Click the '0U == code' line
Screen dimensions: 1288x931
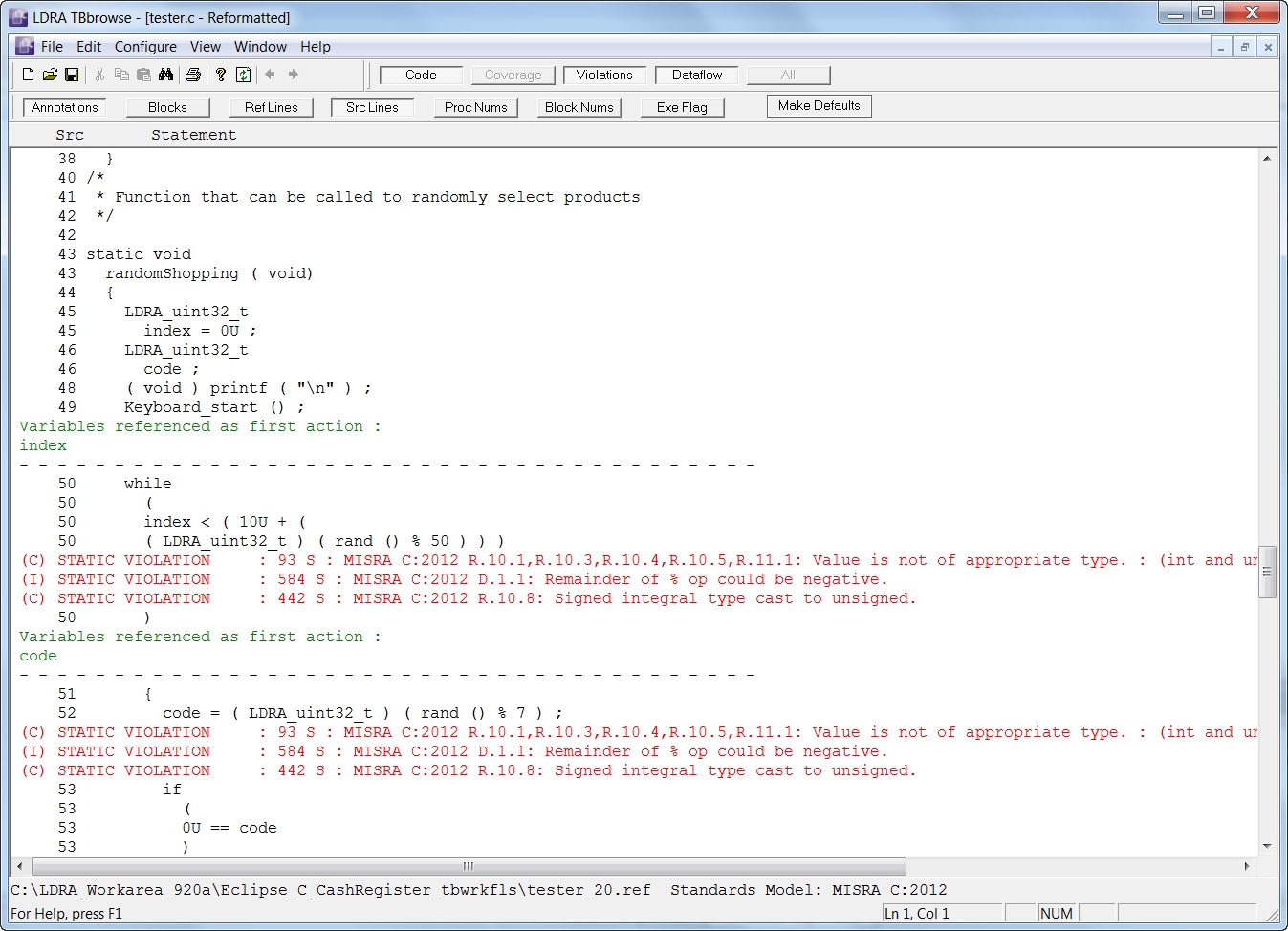click(x=229, y=828)
